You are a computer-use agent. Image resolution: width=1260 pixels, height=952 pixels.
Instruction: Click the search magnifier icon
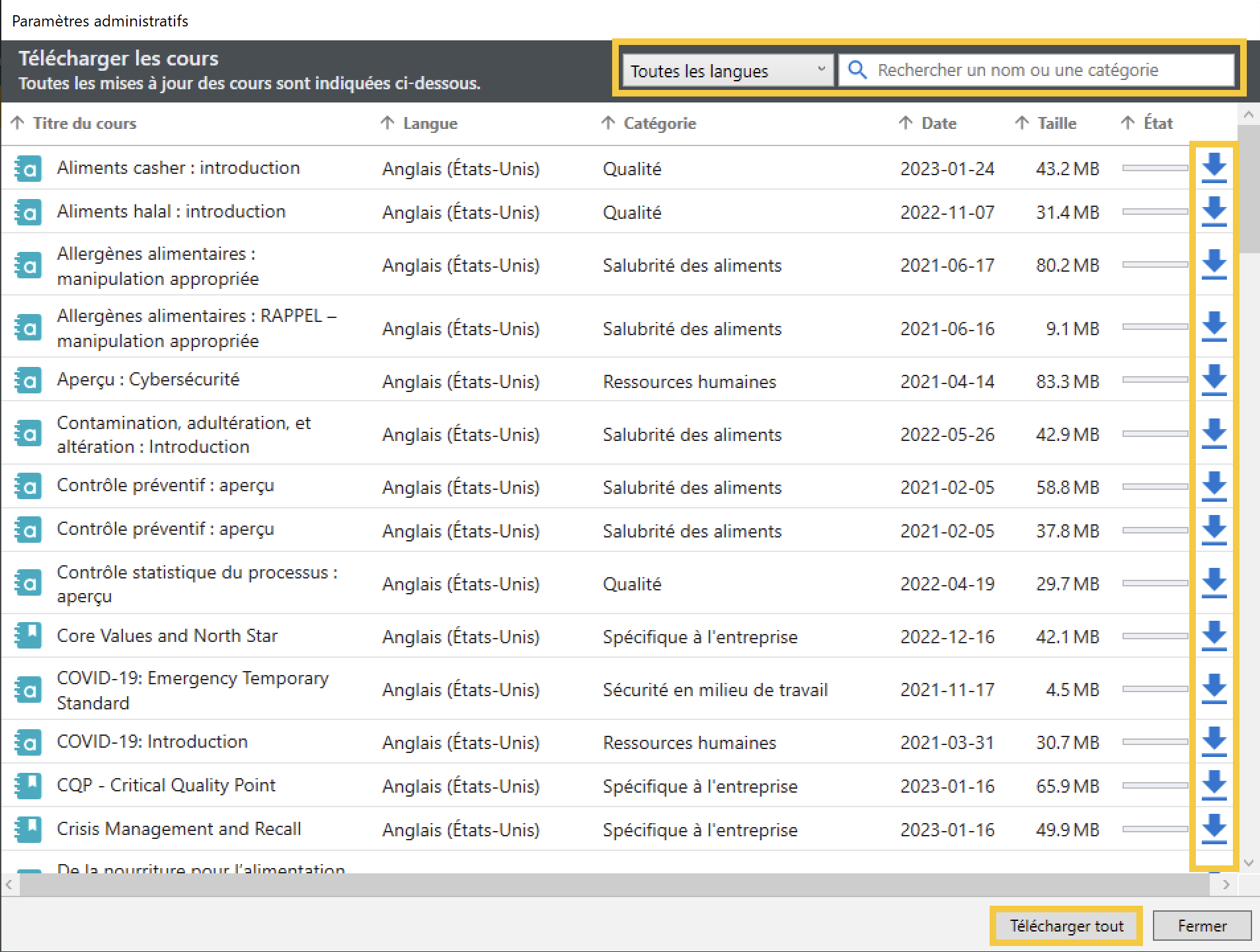(x=857, y=69)
